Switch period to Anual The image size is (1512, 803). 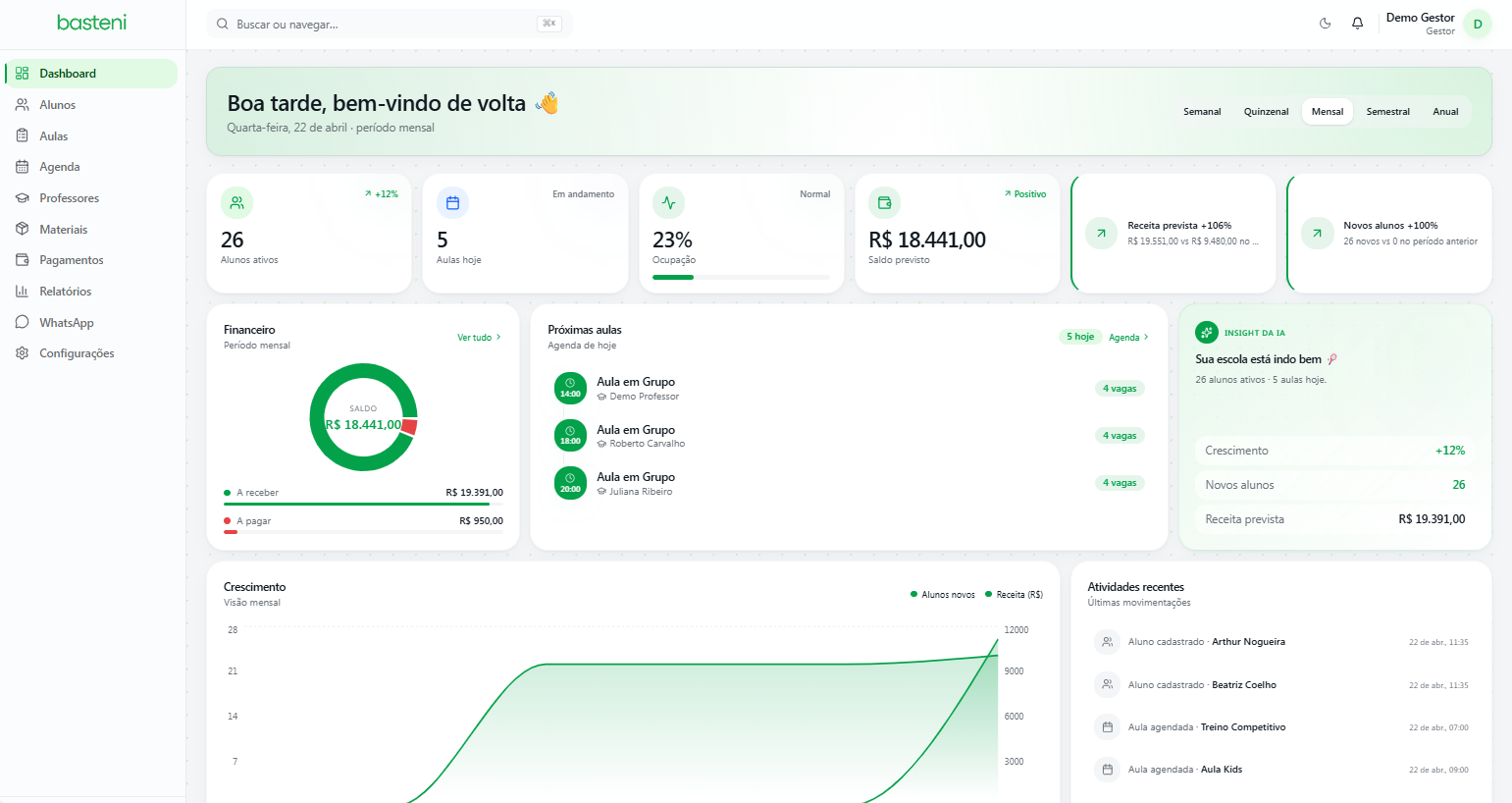[1445, 112]
